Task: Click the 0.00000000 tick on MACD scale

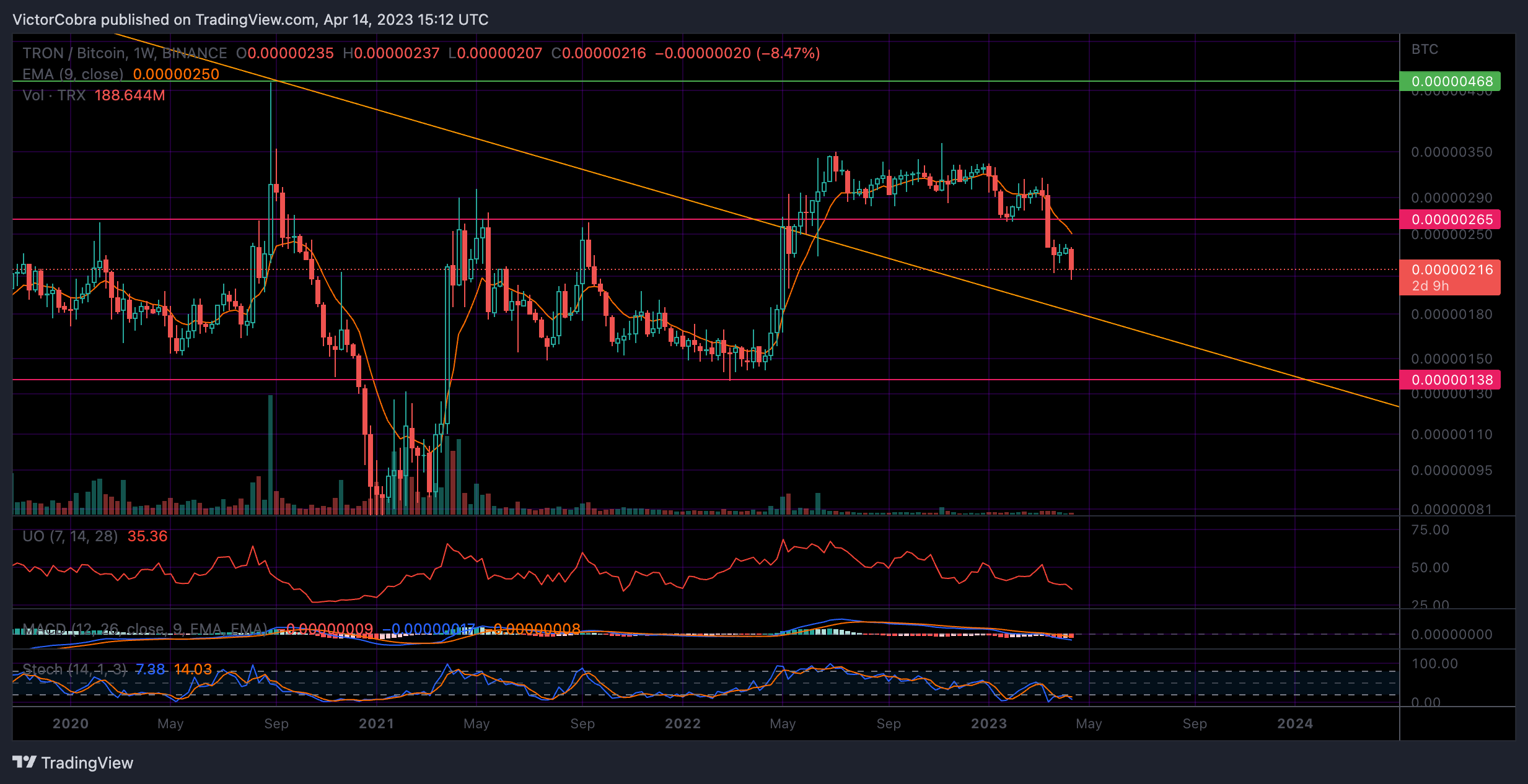Action: click(x=1452, y=634)
